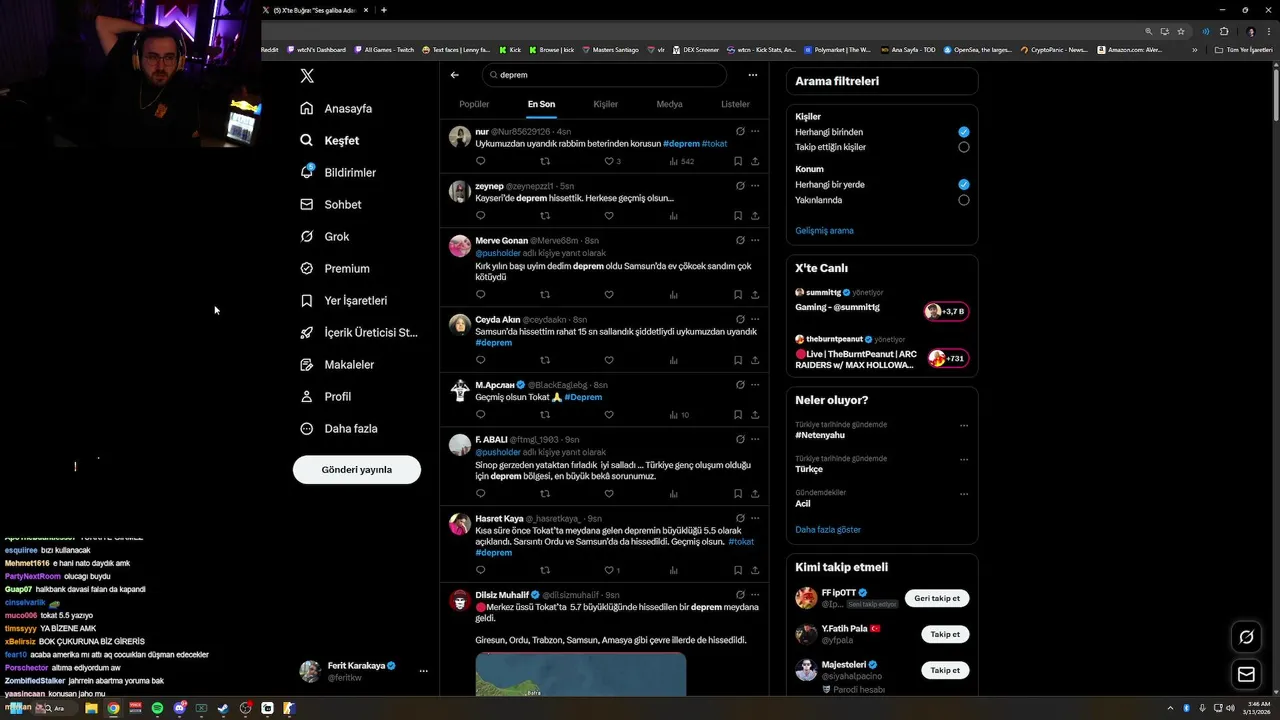Open new browser tab

(x=384, y=10)
